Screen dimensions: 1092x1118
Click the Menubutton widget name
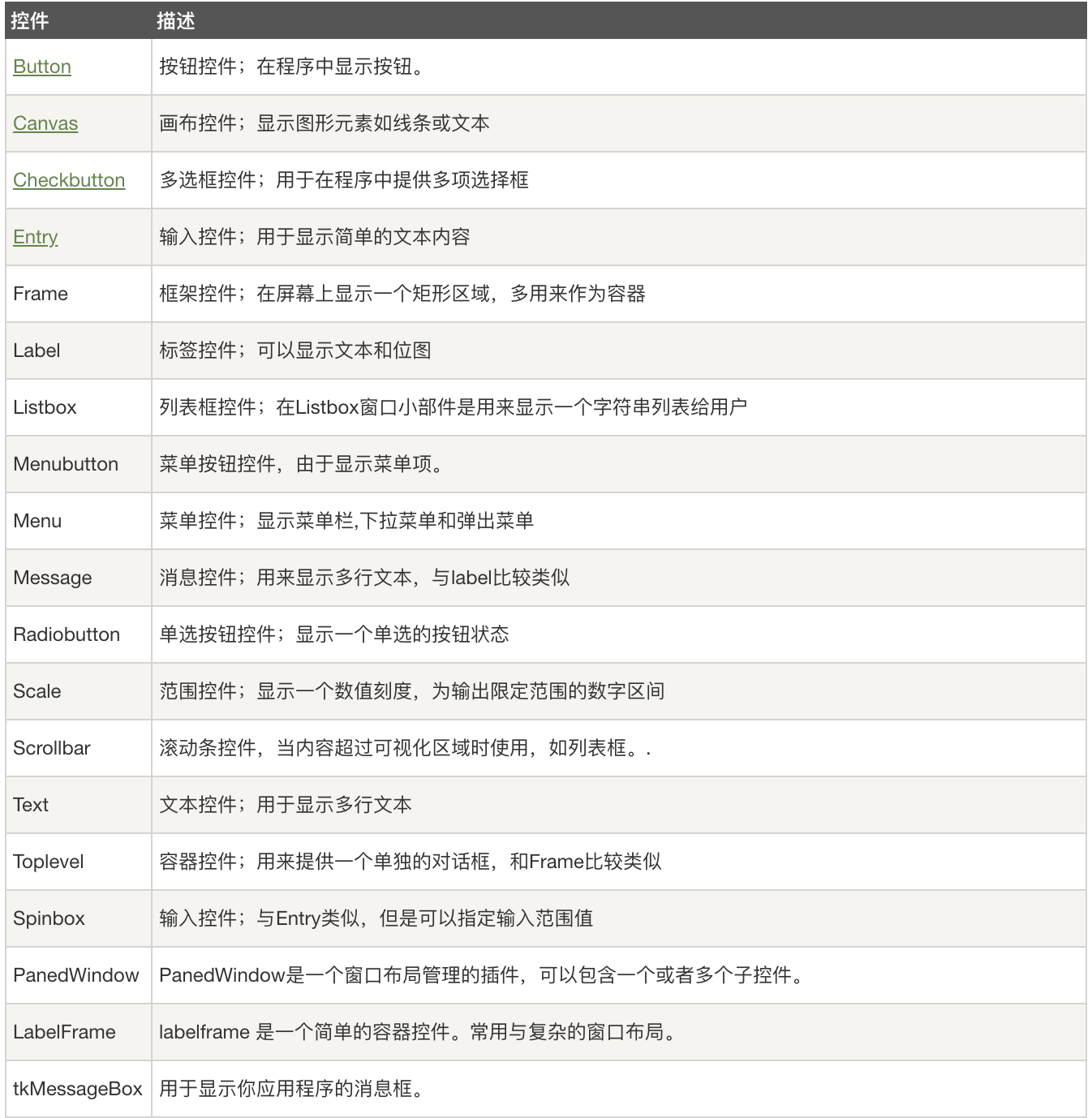coord(66,464)
